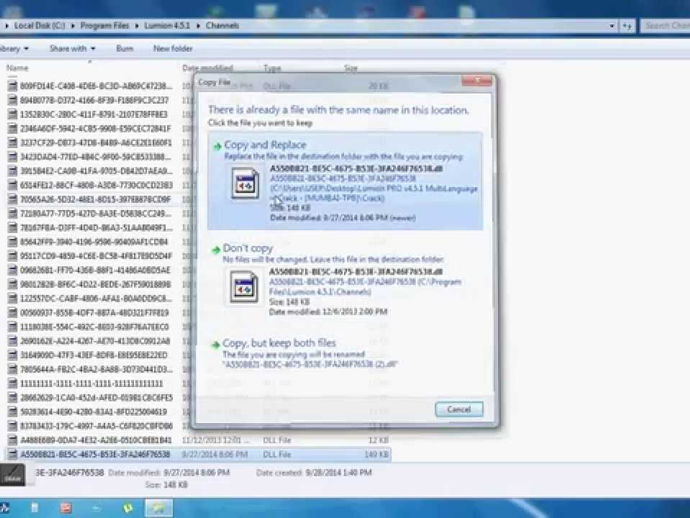
Task: Sort files by the Type column
Action: click(272, 68)
